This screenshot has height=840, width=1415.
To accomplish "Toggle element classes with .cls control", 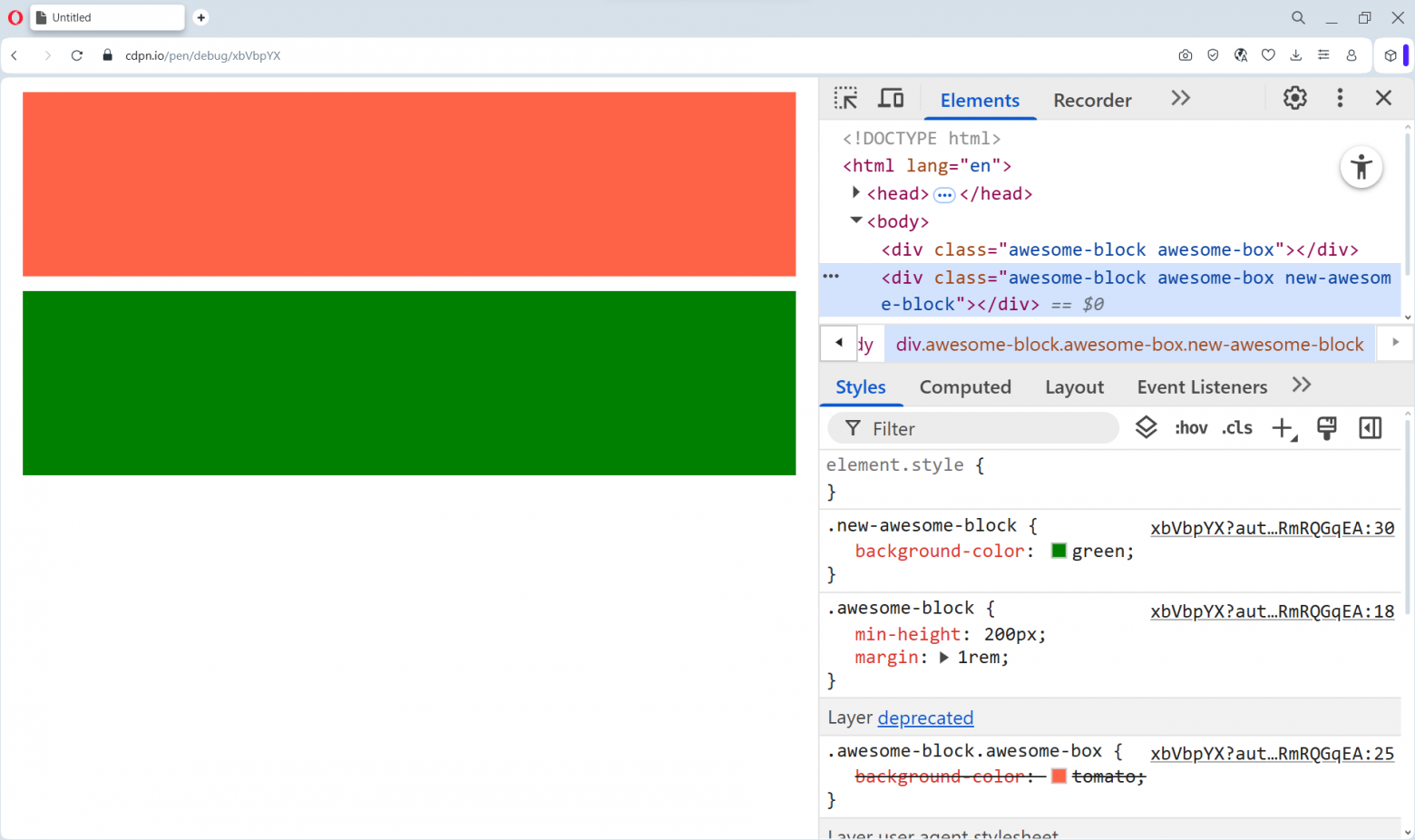I will click(1236, 427).
